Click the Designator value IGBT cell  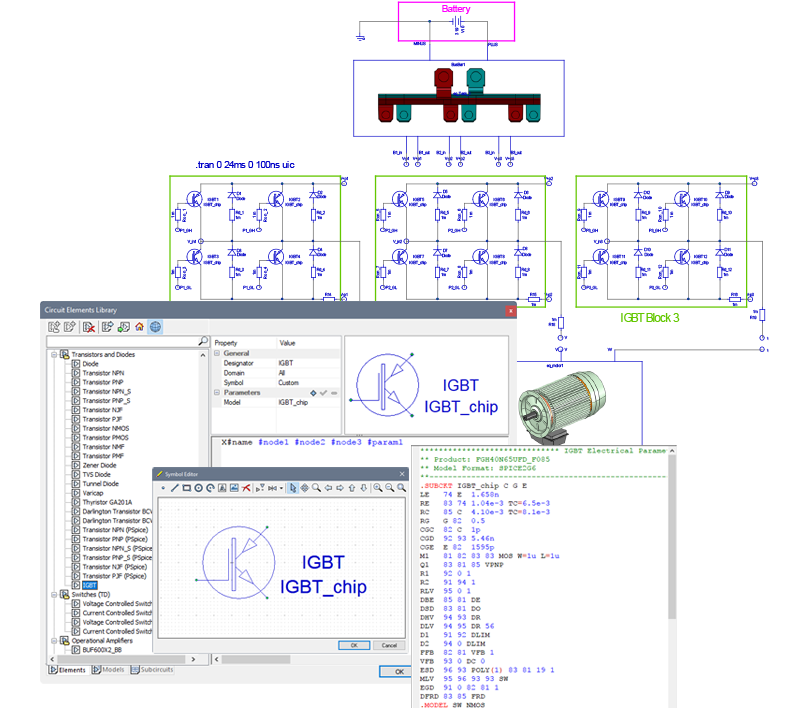308,363
